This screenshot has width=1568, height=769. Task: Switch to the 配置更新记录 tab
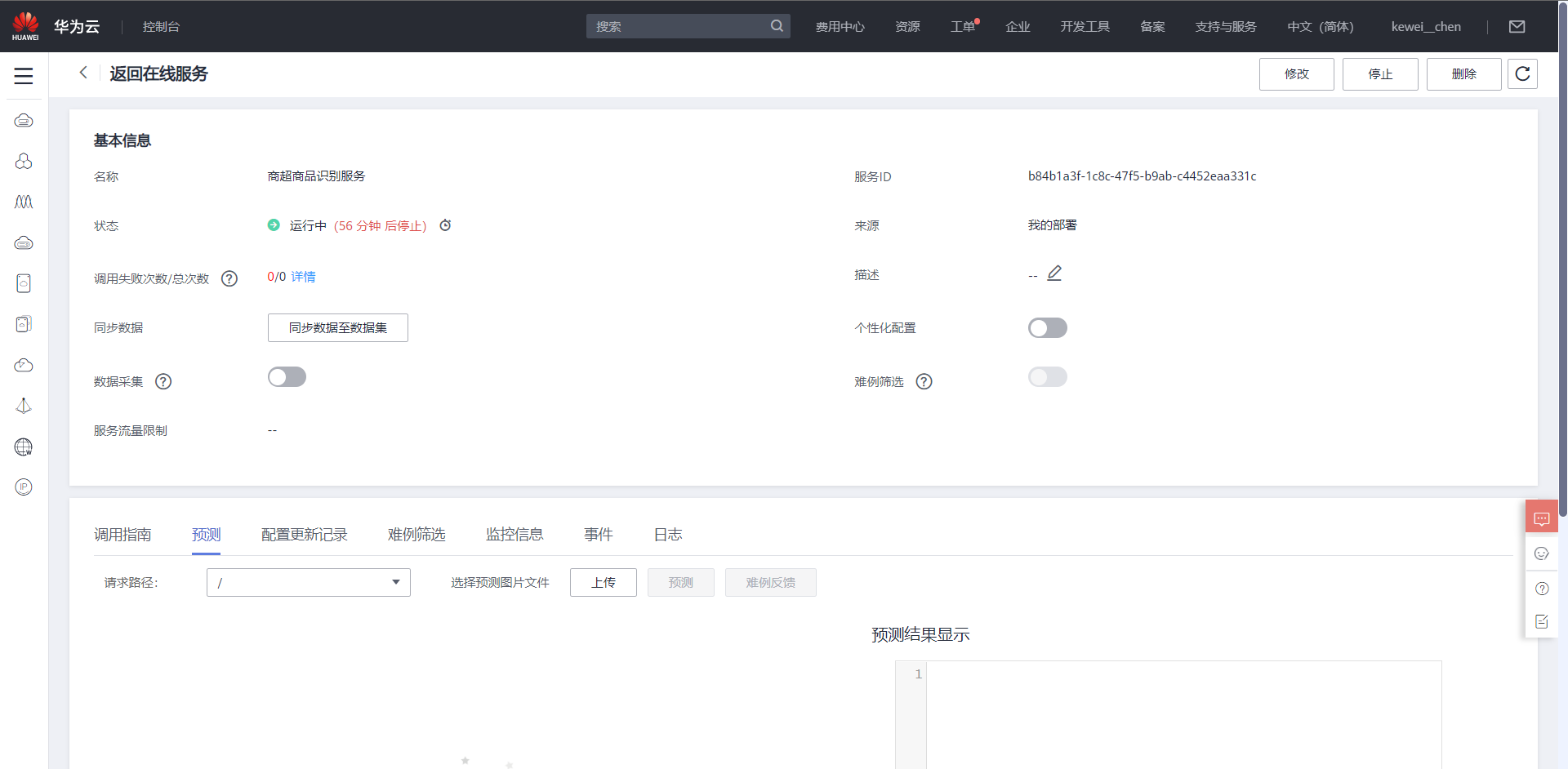tap(305, 535)
